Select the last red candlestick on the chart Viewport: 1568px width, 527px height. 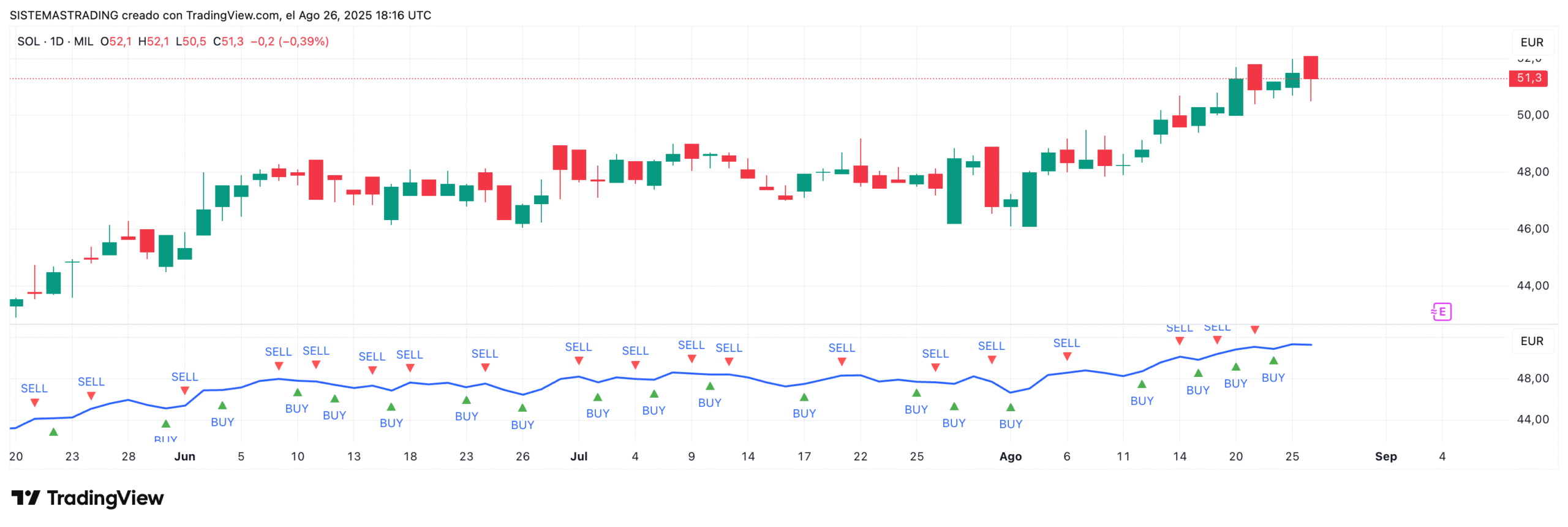[1311, 67]
